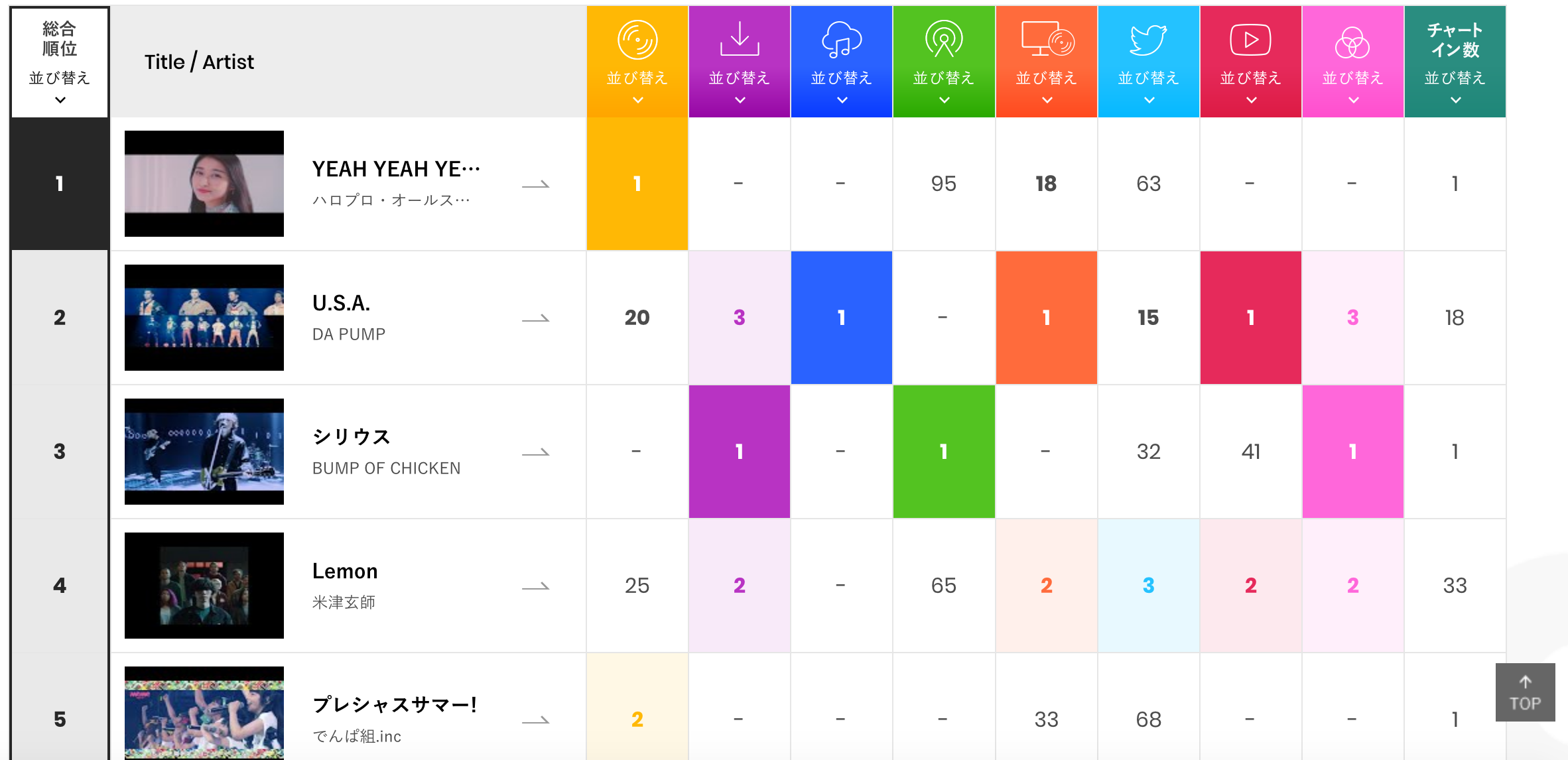This screenshot has height=760, width=1568.
Task: Expand sort chevron under the Twitter column
Action: 1149,100
